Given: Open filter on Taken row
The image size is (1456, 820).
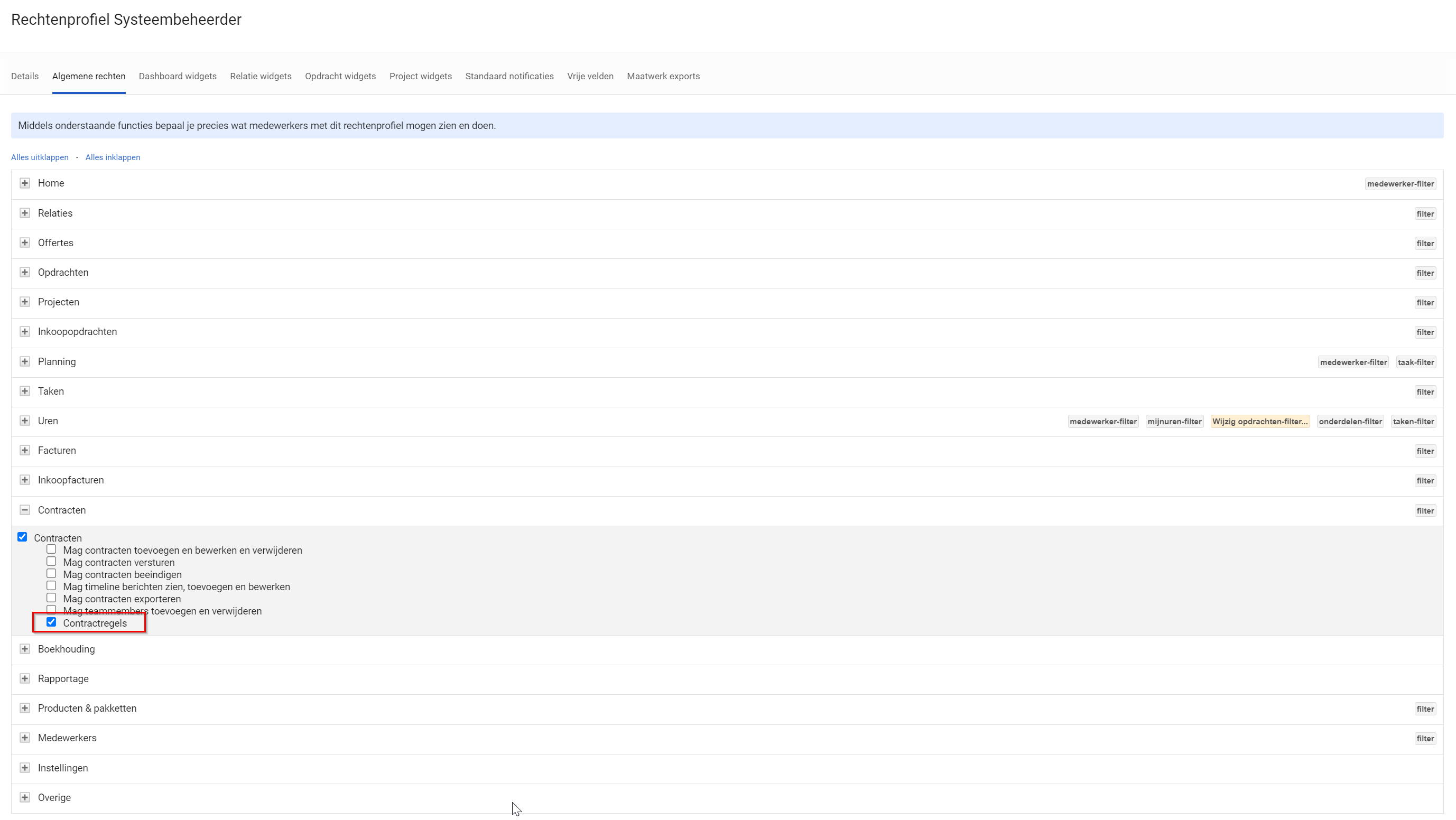Looking at the screenshot, I should (x=1425, y=392).
